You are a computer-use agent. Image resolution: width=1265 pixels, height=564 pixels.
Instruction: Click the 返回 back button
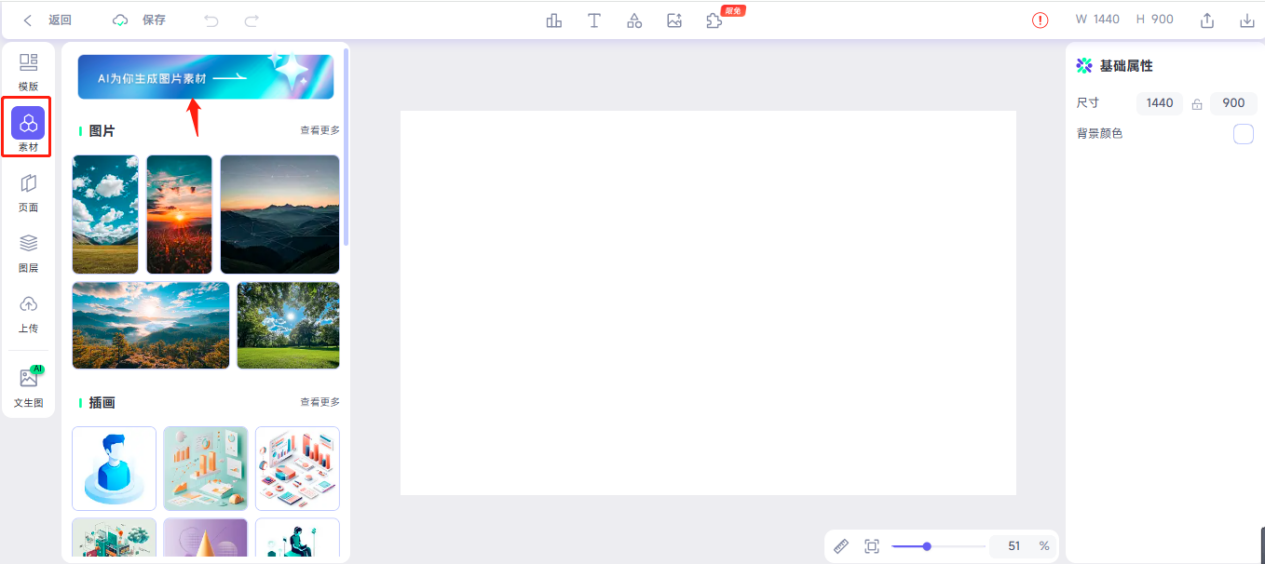tap(48, 20)
